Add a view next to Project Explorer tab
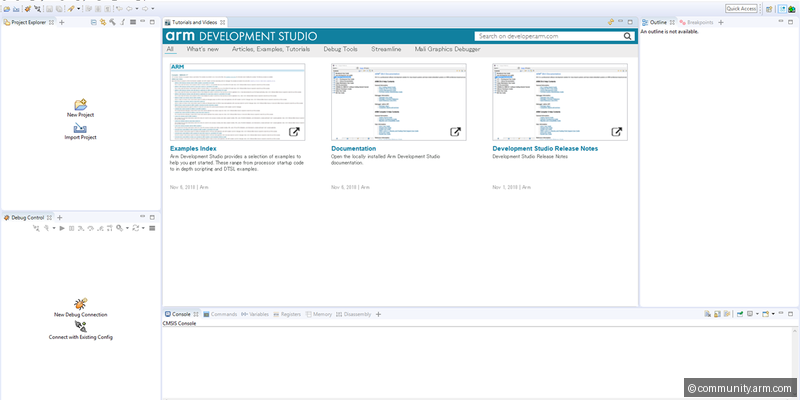Viewport: 800px width, 400px height. (x=62, y=22)
